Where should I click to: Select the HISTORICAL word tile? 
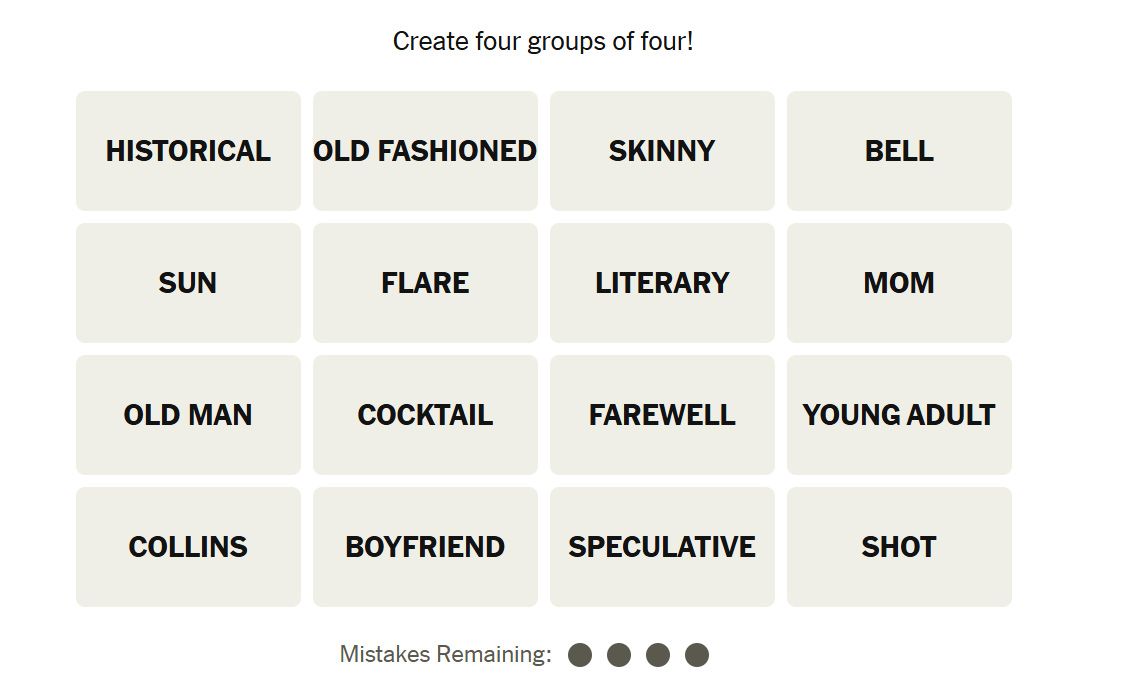tap(188, 151)
